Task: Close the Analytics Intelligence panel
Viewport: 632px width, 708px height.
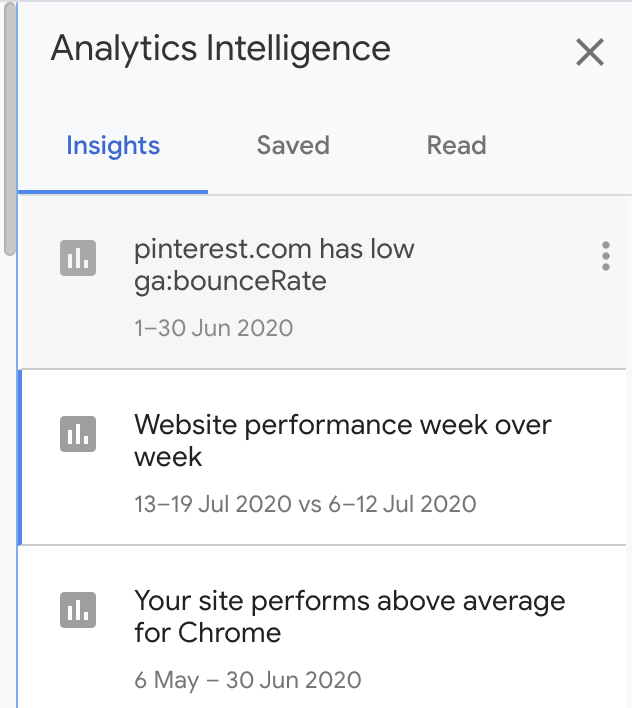Action: [590, 52]
